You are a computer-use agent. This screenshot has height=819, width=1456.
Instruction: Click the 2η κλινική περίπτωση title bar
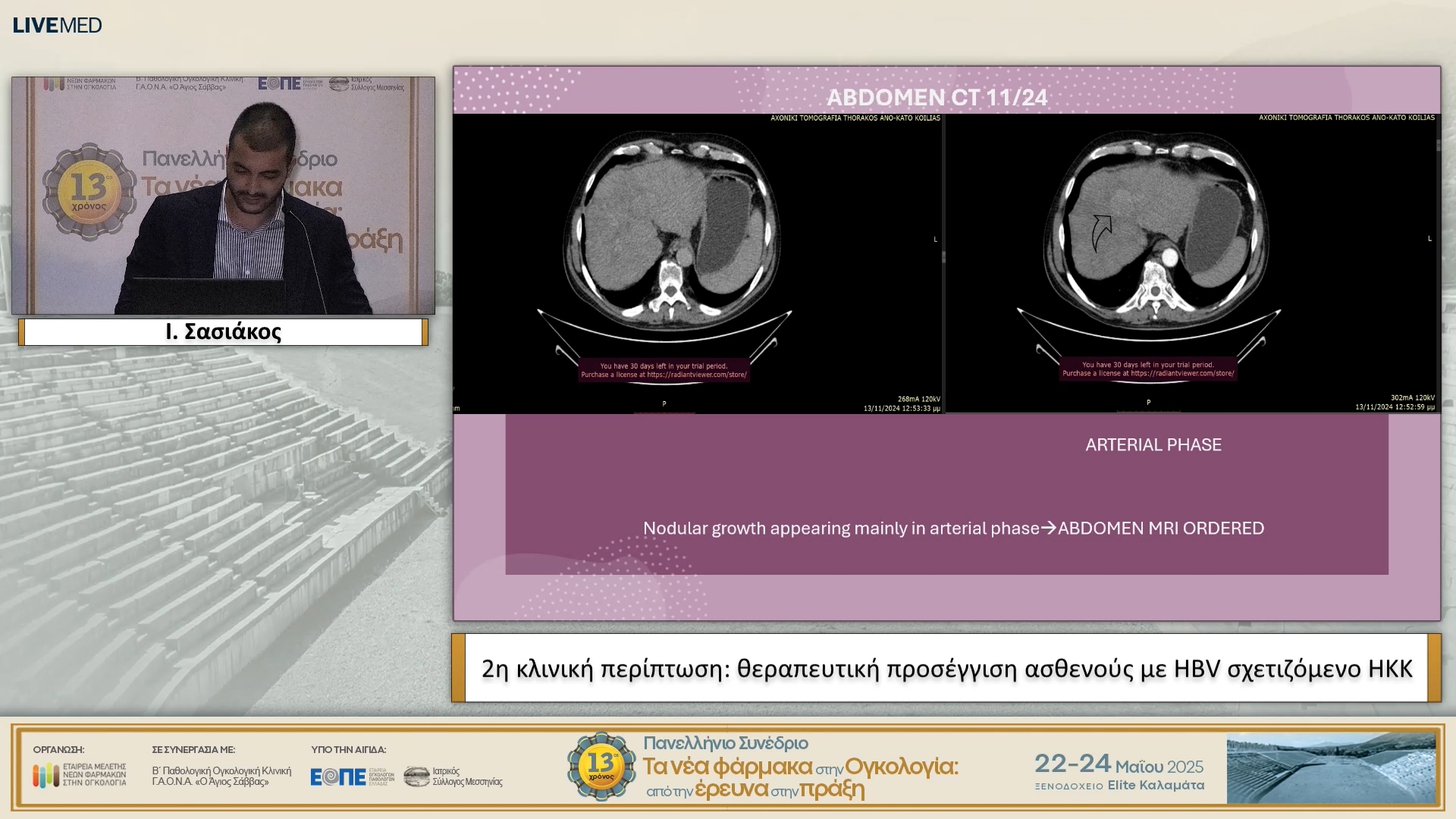[x=946, y=668]
